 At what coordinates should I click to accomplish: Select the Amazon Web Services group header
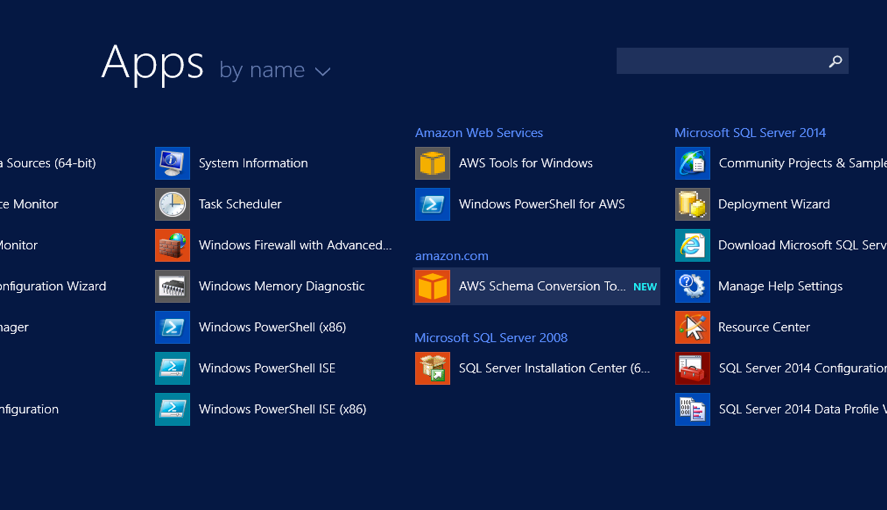point(479,133)
